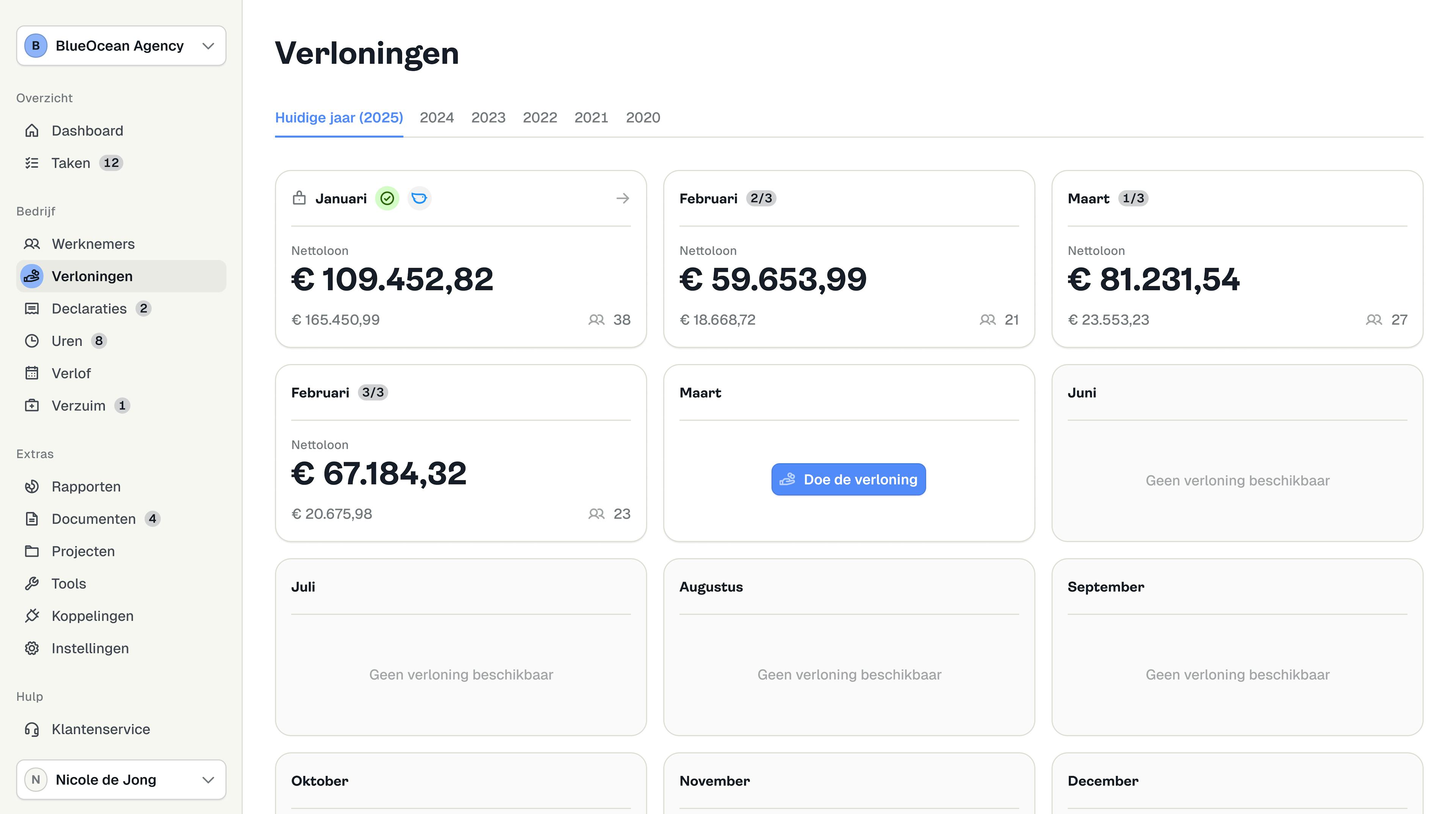The image size is (1456, 814).
Task: Expand the BlueOcean Agency company dropdown
Action: pyautogui.click(x=121, y=46)
